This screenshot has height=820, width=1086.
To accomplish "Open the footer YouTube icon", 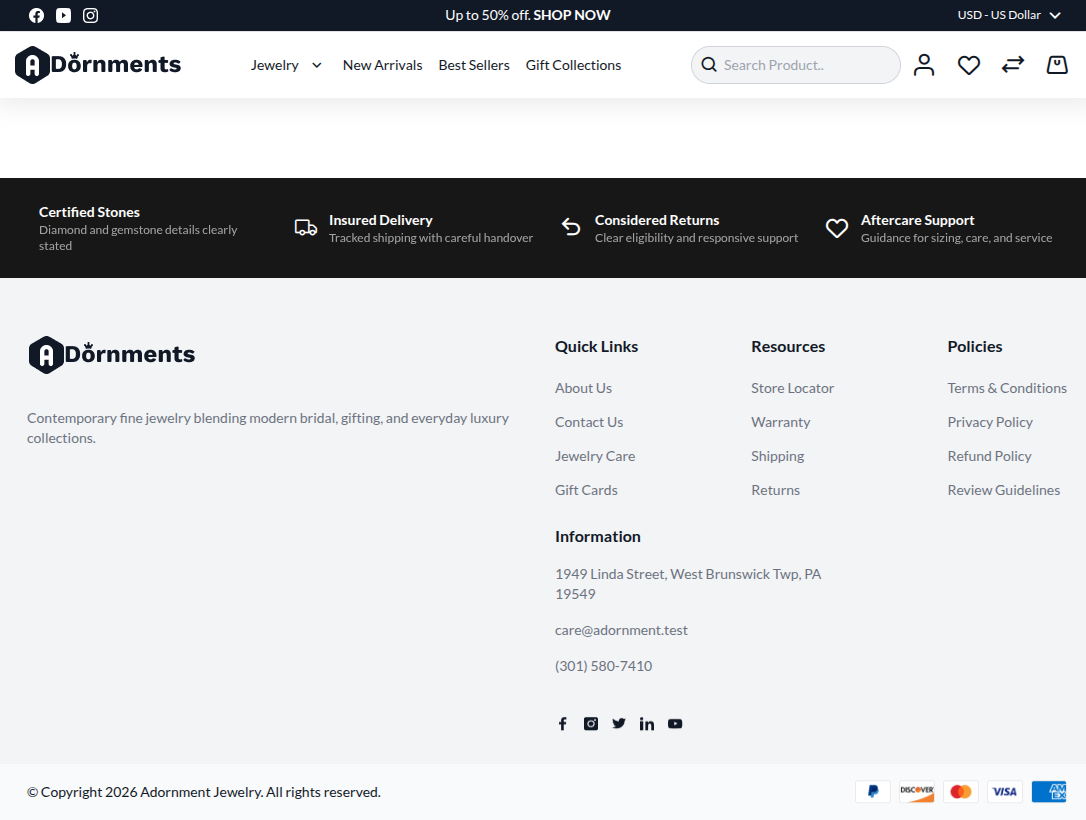I will coord(675,724).
